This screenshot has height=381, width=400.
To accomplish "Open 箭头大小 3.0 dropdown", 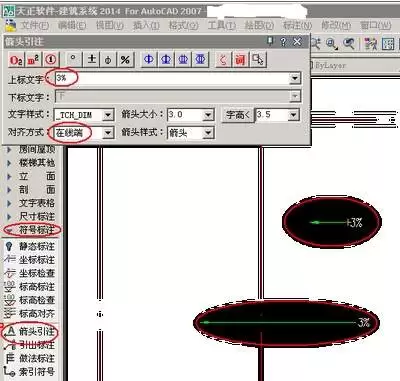I will 208,115.
